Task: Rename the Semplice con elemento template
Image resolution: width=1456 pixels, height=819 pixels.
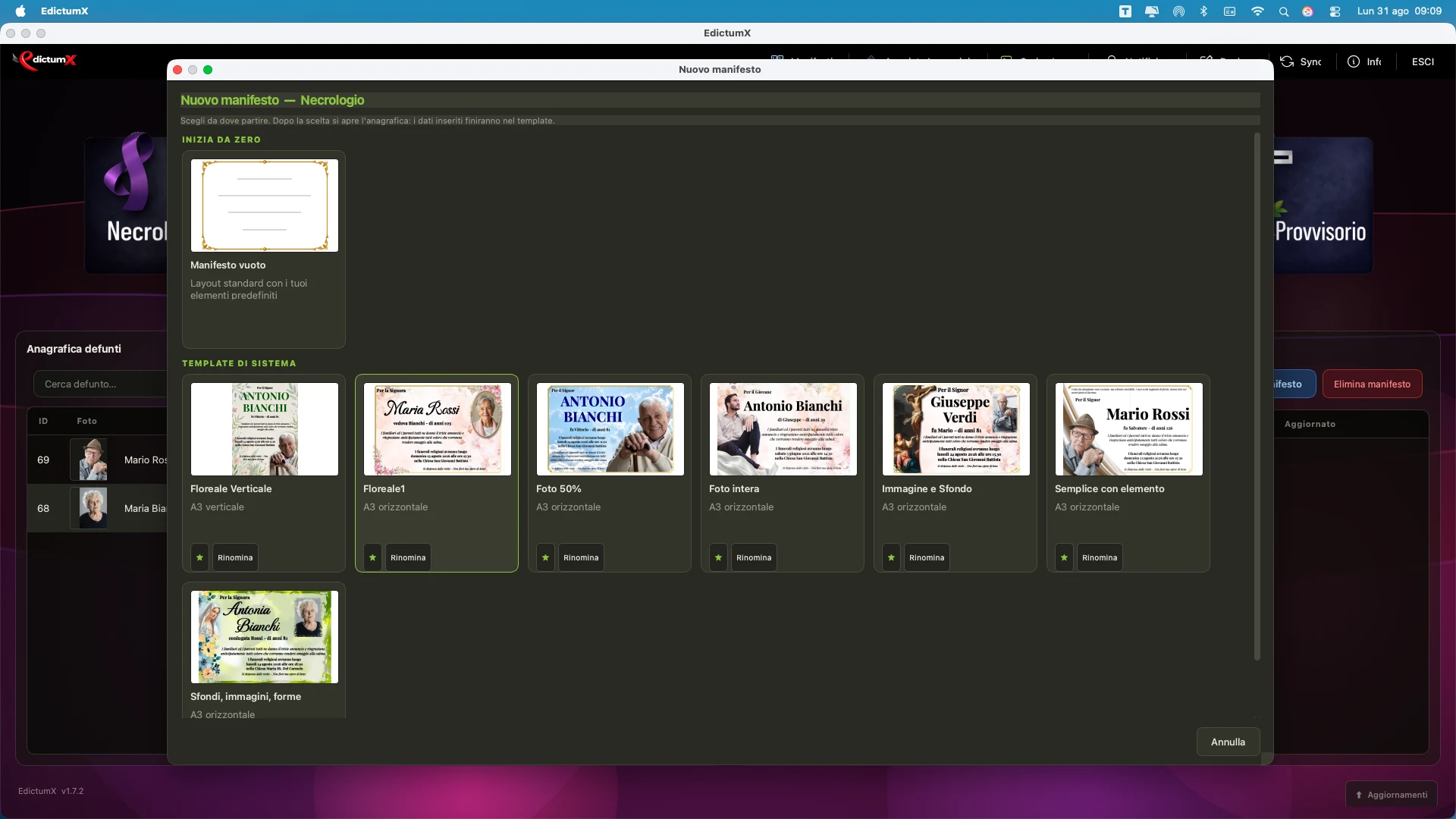Action: click(1100, 557)
